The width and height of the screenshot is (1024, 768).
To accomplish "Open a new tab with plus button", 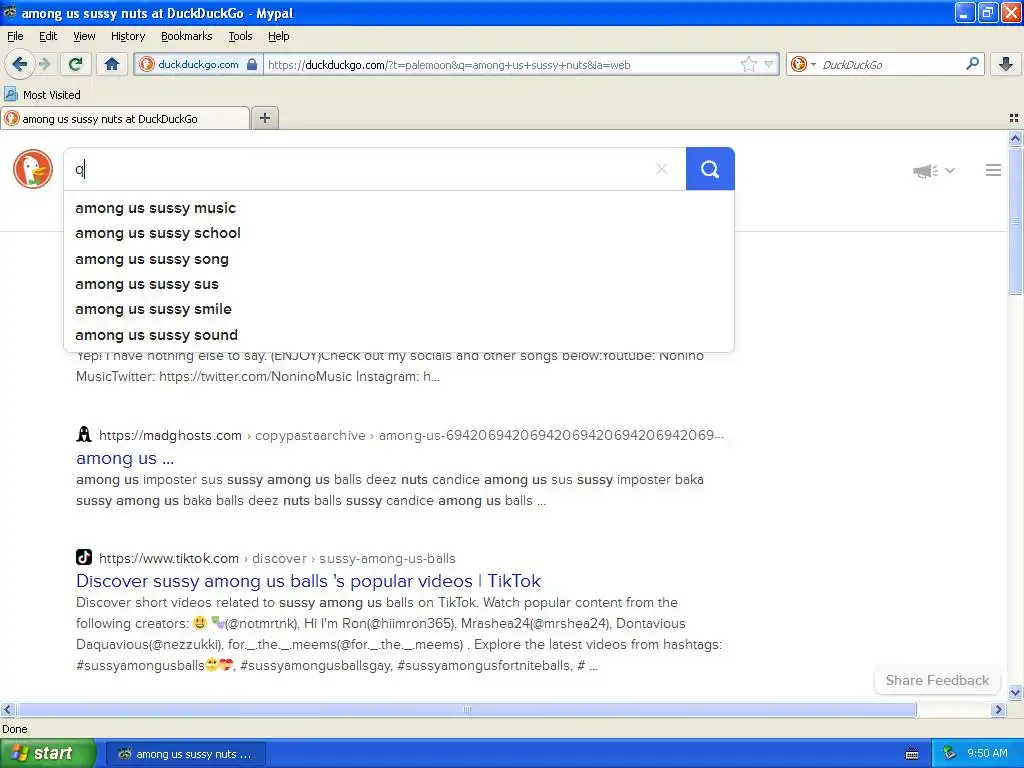I will click(x=264, y=118).
